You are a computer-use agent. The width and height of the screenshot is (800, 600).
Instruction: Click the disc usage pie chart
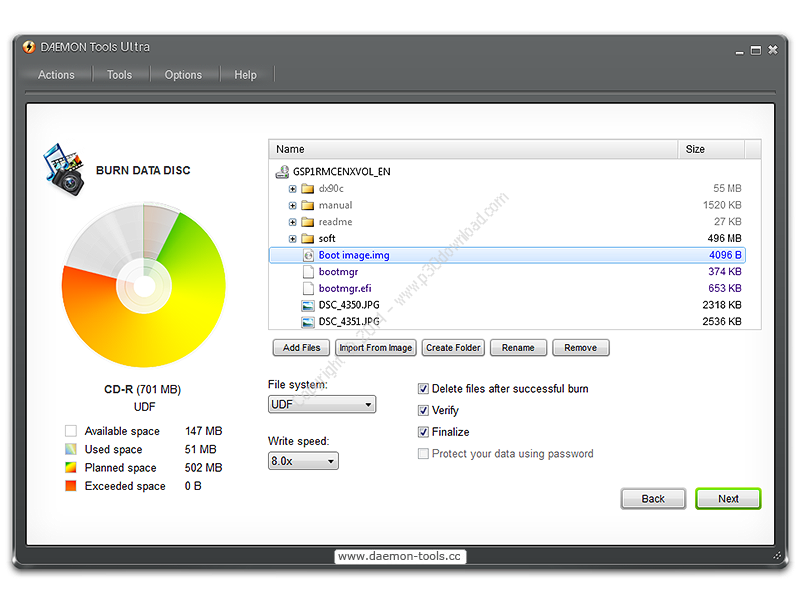coord(144,286)
